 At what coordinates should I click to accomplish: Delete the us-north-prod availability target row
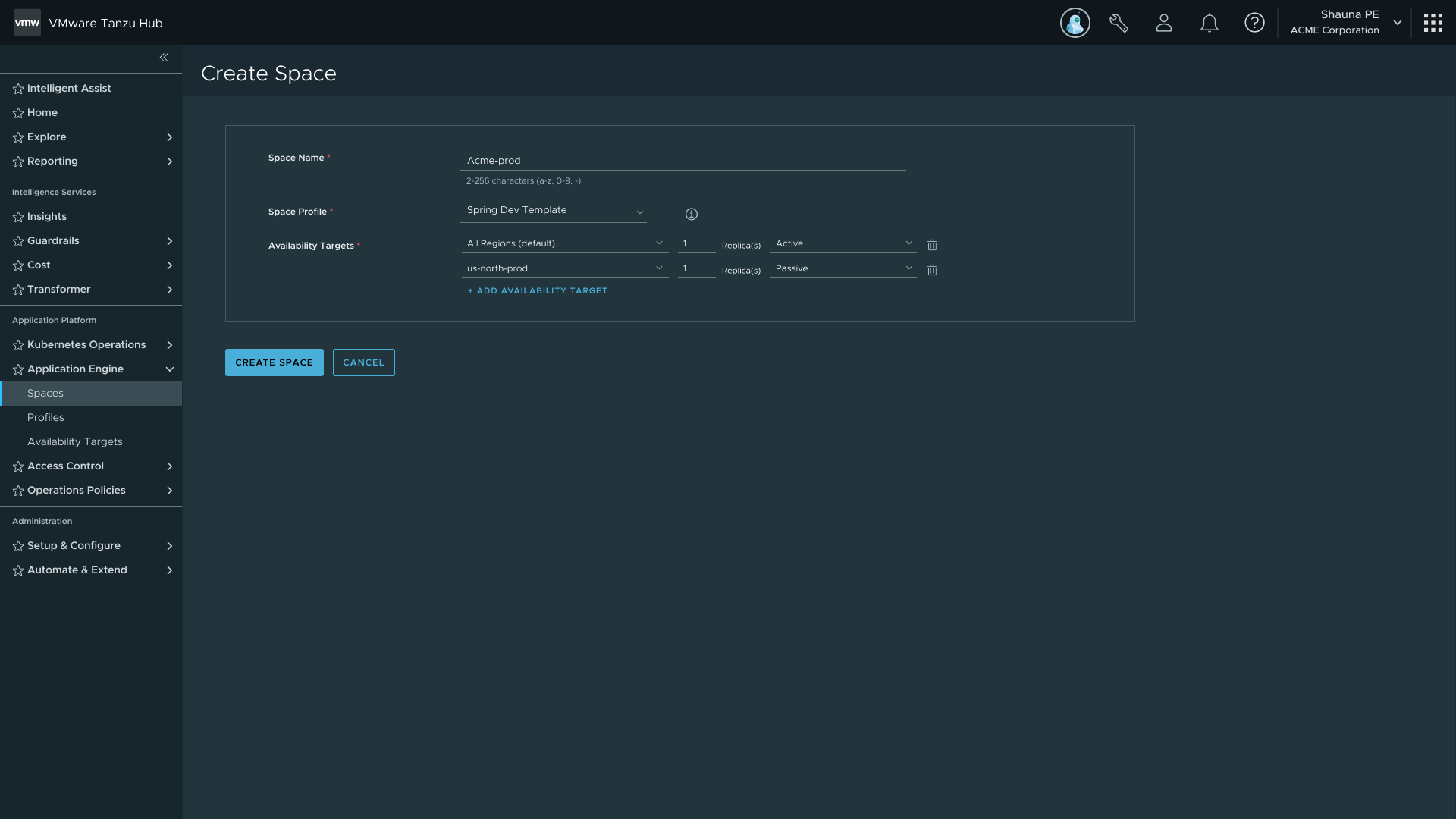tap(932, 270)
